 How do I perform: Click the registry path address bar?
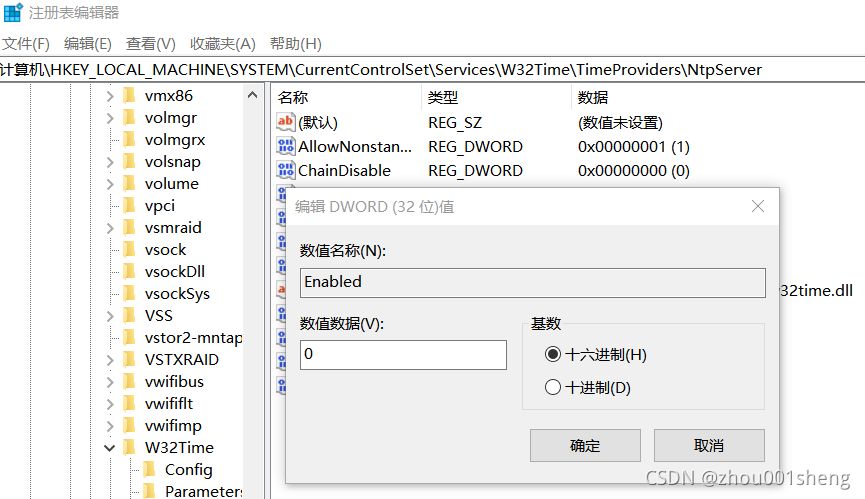[x=432, y=69]
